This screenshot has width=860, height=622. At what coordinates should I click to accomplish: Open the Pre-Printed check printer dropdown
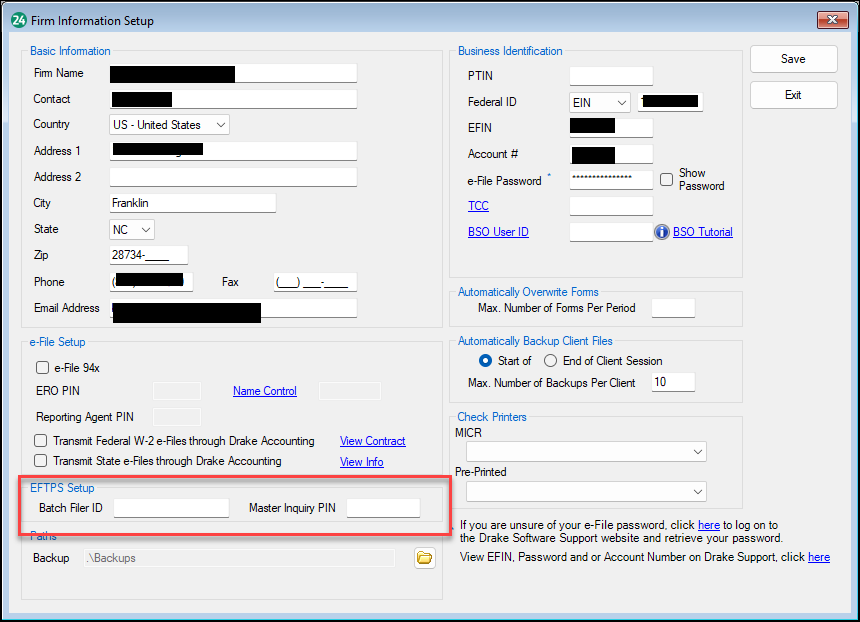[x=698, y=491]
